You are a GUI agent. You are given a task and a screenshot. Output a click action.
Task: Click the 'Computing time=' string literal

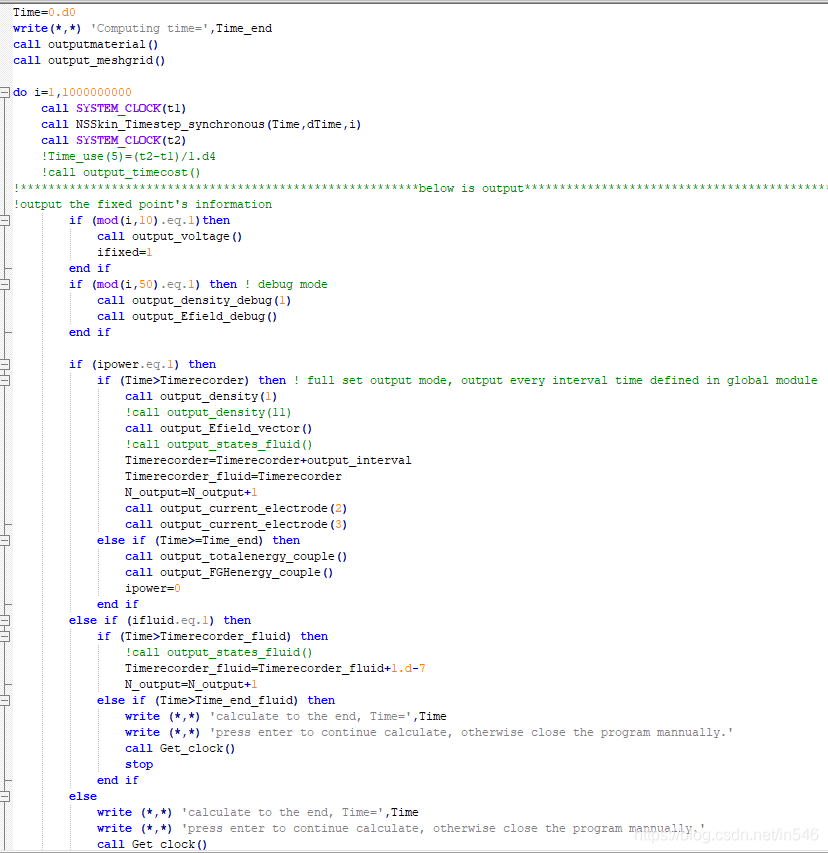pyautogui.click(x=150, y=28)
